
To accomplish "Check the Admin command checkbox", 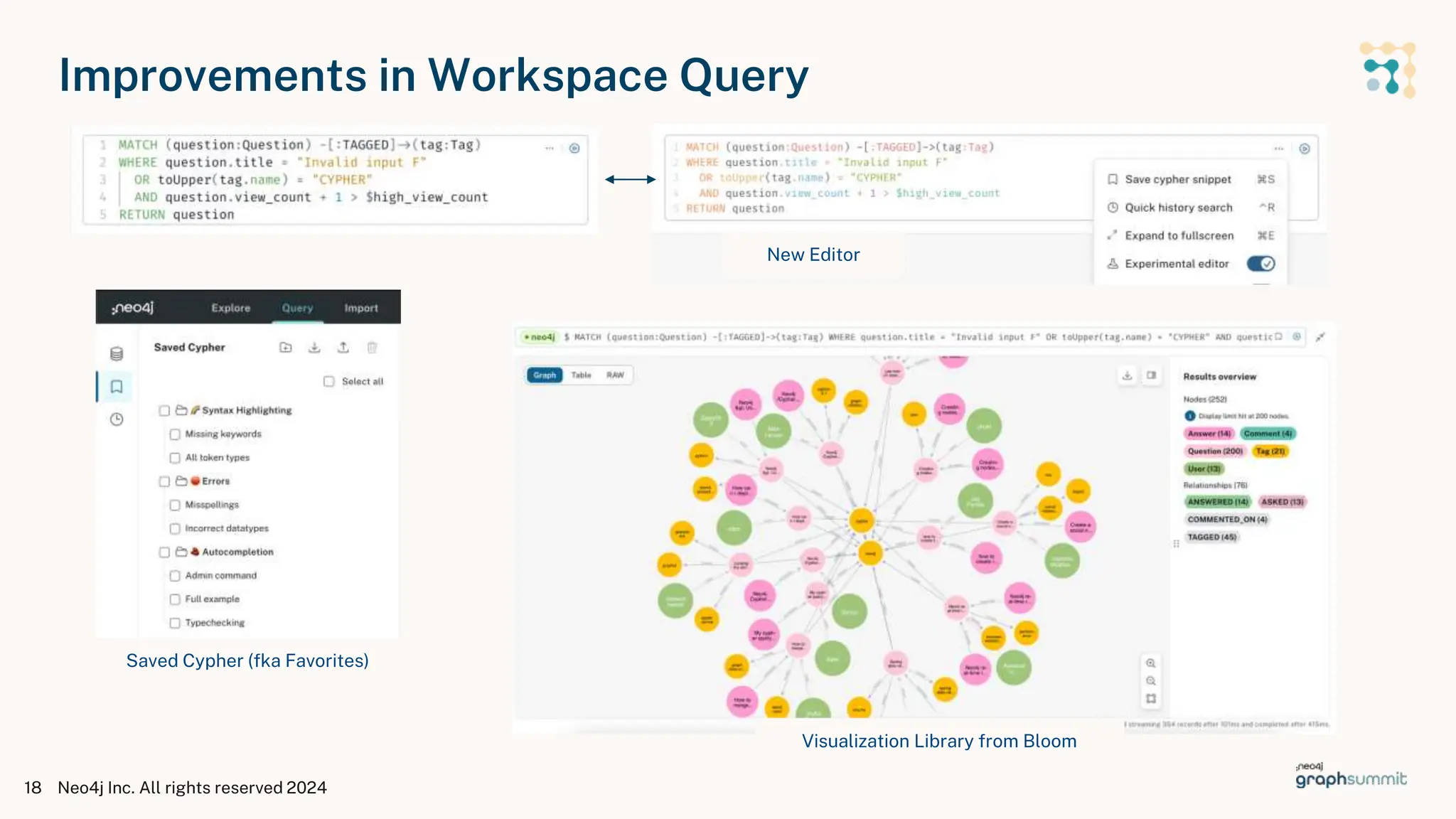I will [x=175, y=575].
